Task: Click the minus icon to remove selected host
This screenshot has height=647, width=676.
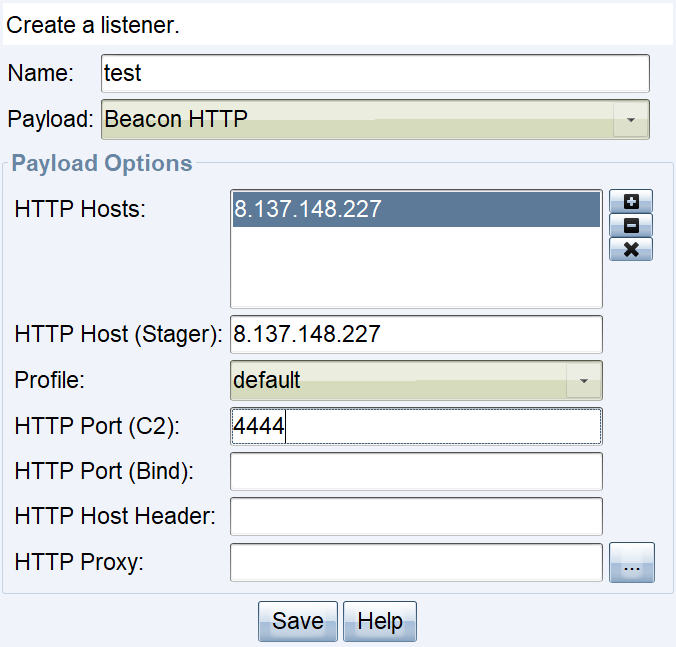Action: click(631, 225)
